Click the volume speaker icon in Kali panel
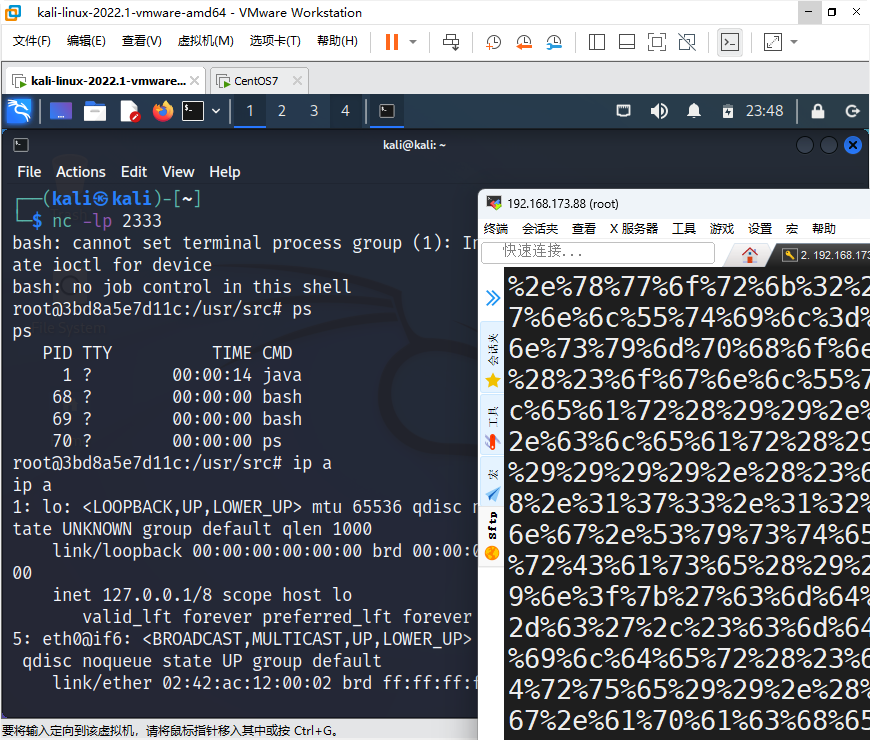The height and width of the screenshot is (740, 870). [659, 111]
